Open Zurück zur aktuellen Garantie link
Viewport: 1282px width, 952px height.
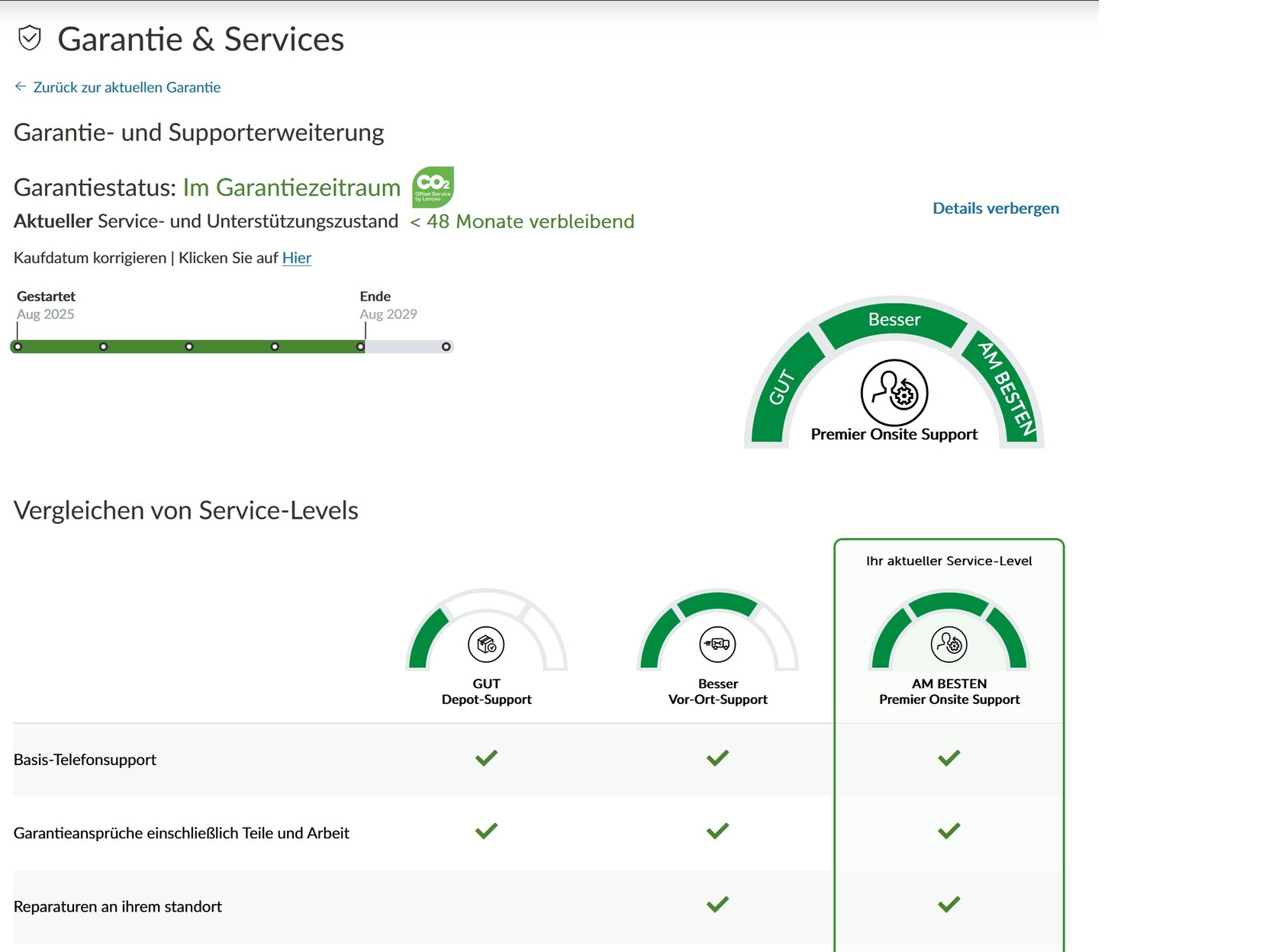point(127,88)
